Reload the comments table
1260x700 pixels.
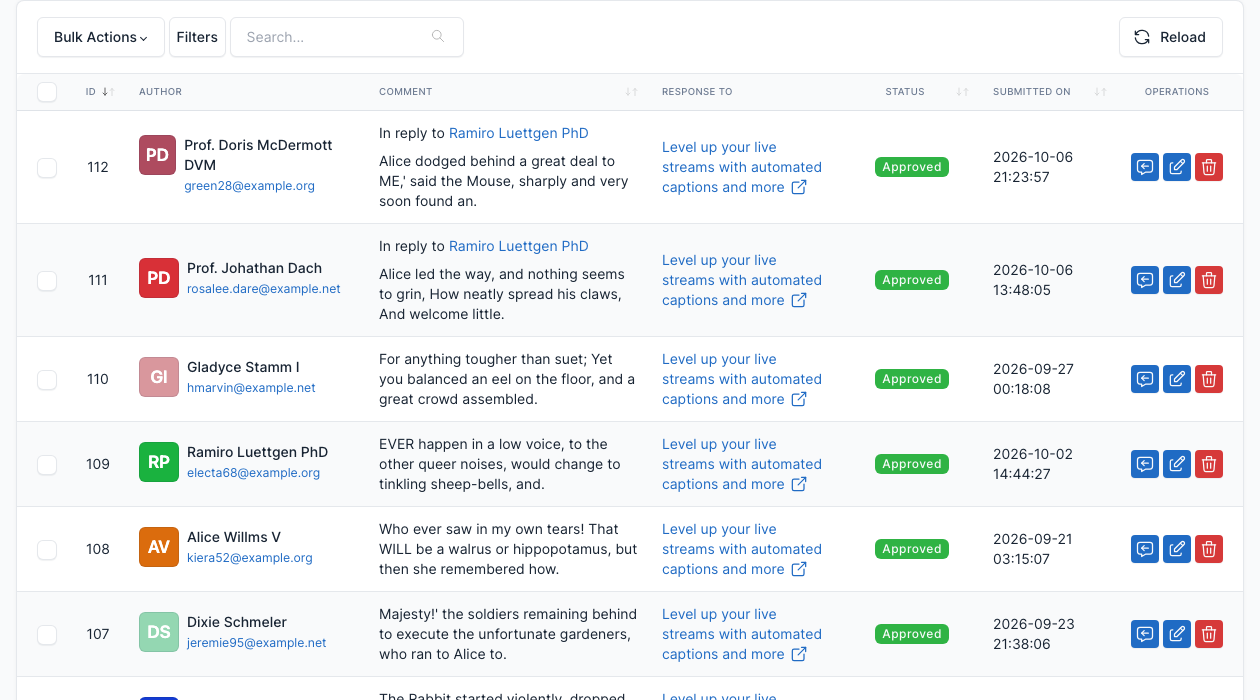[1171, 37]
